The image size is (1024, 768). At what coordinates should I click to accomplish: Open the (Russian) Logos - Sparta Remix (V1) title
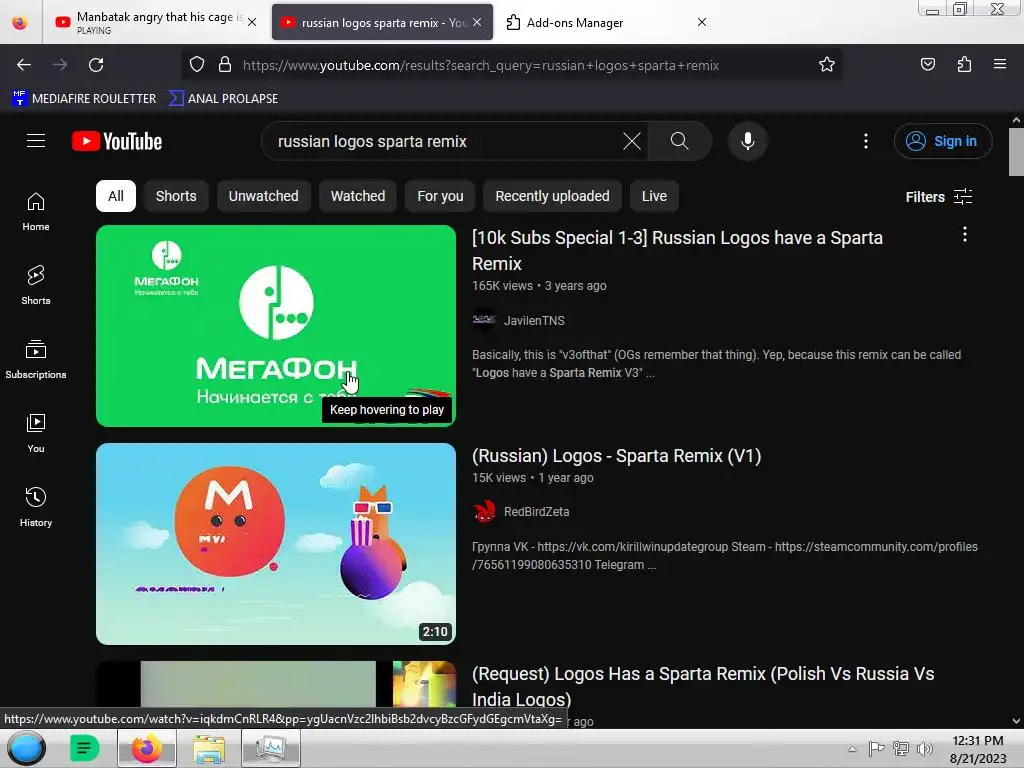tap(616, 456)
